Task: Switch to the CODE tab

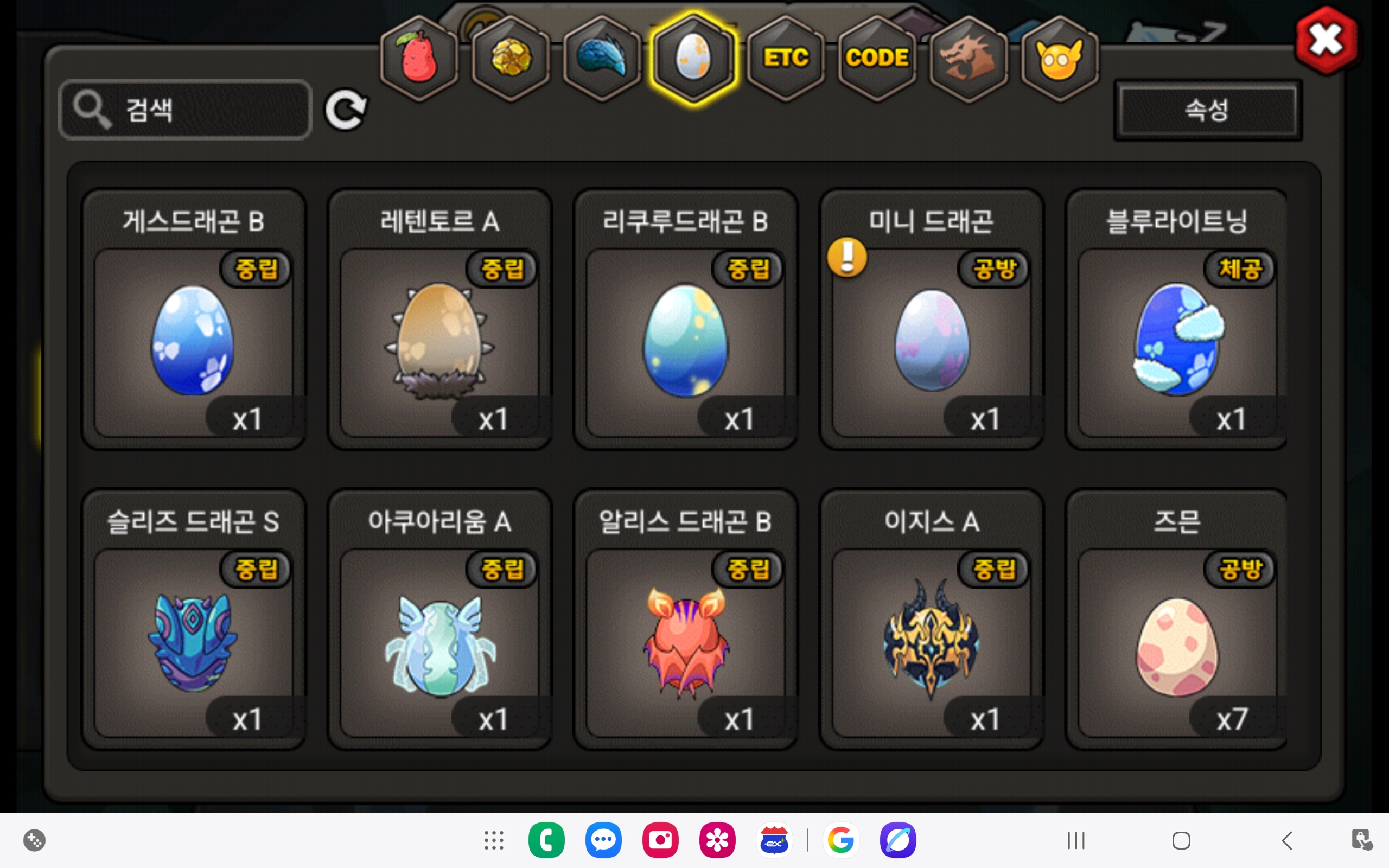Action: (x=877, y=59)
